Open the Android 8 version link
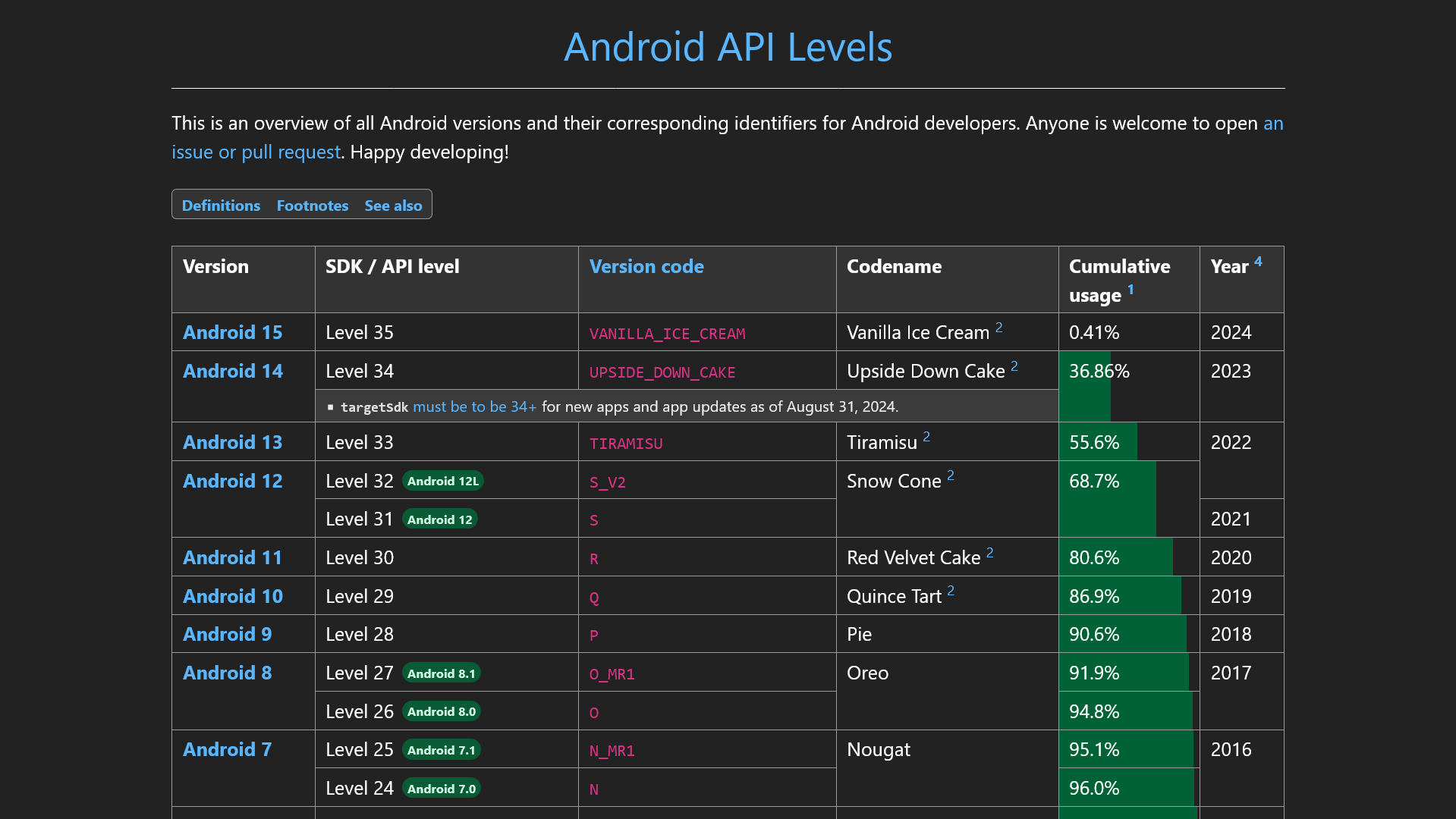 [x=228, y=673]
